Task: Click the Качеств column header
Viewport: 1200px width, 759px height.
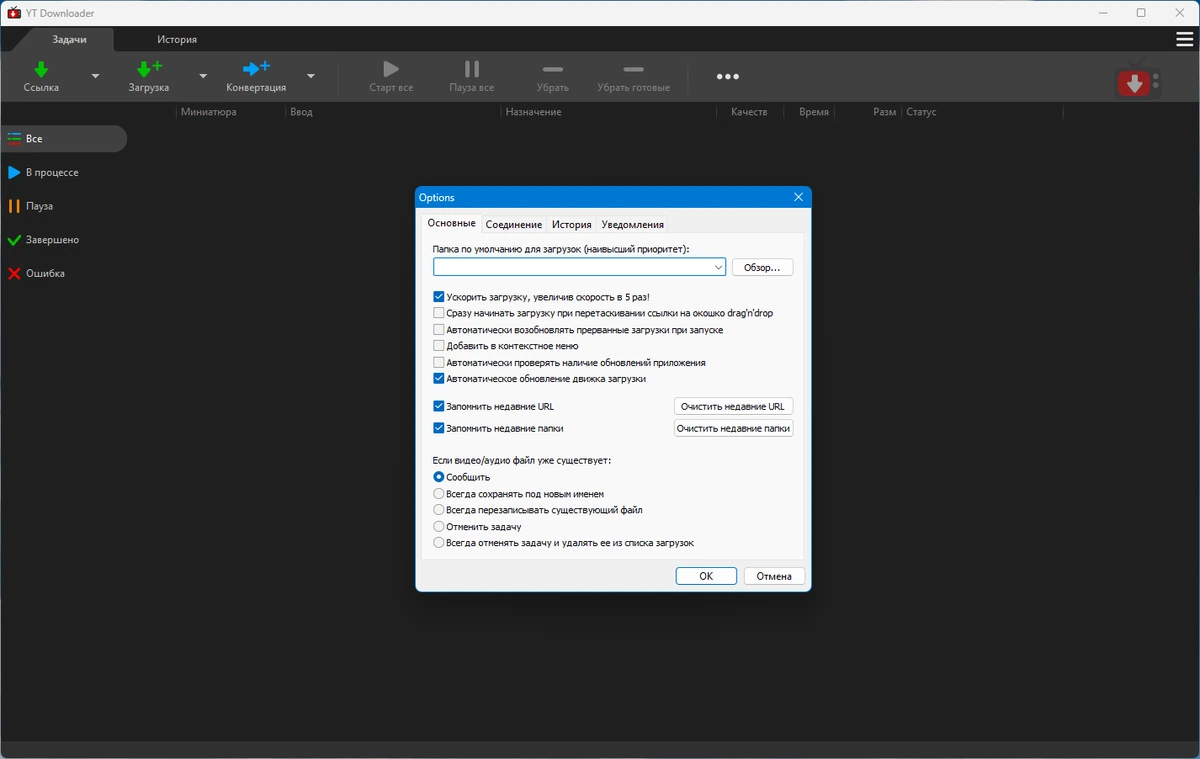Action: point(749,112)
